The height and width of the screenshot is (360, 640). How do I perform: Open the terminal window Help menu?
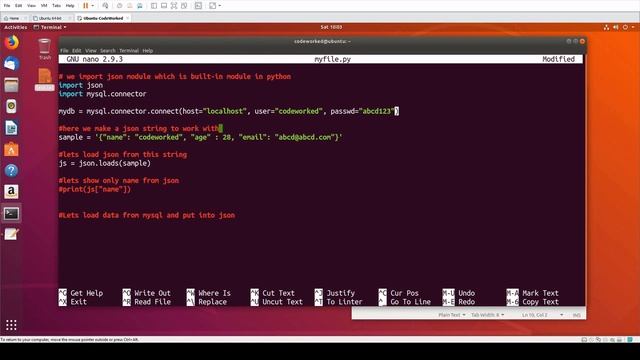tap(148, 51)
